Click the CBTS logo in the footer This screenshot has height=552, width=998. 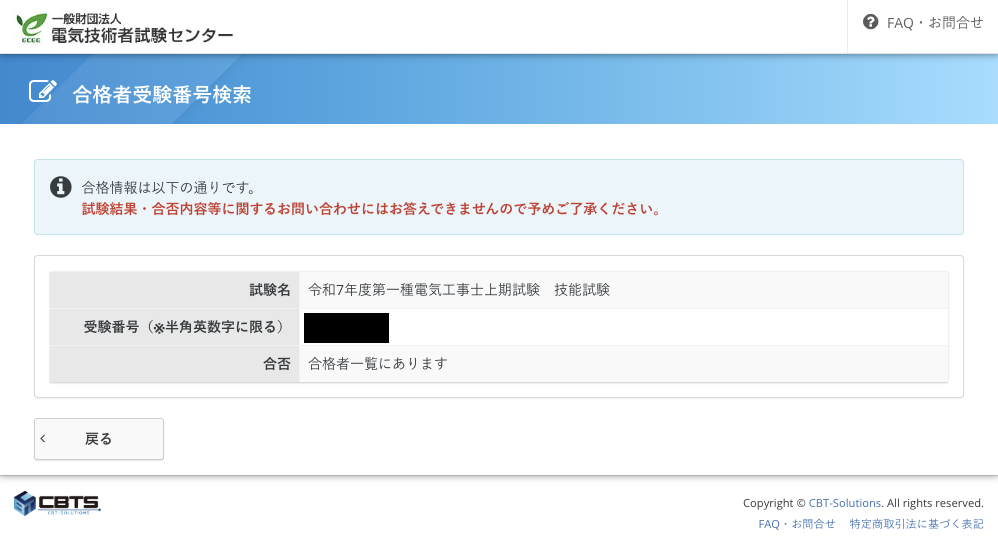(x=57, y=503)
